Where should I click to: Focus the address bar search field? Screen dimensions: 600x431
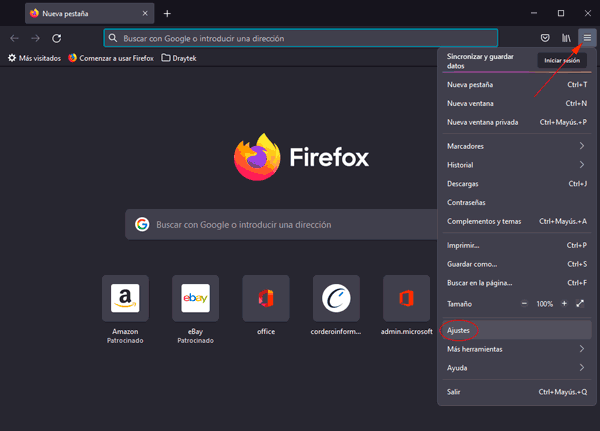(x=301, y=38)
